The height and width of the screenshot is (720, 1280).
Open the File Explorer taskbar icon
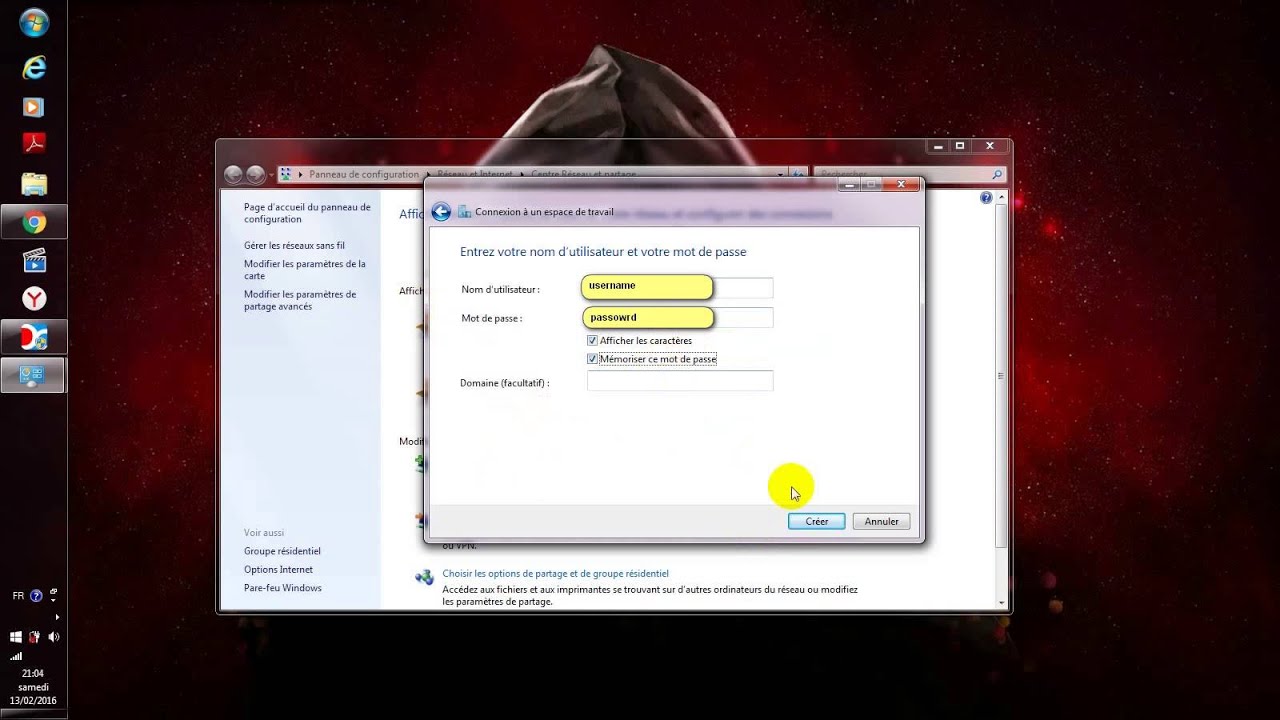coord(34,184)
